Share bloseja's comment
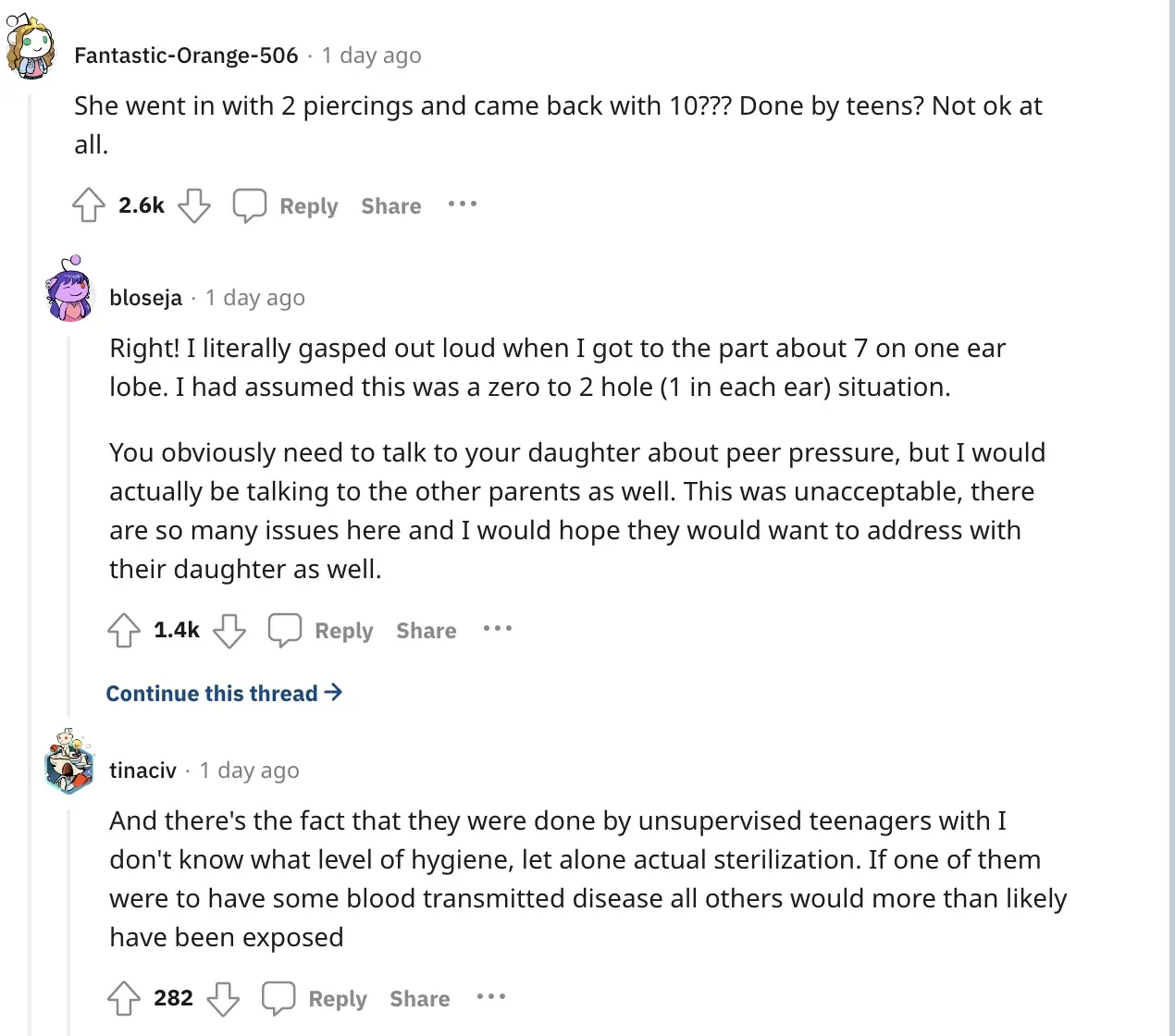1175x1036 pixels. click(x=426, y=631)
